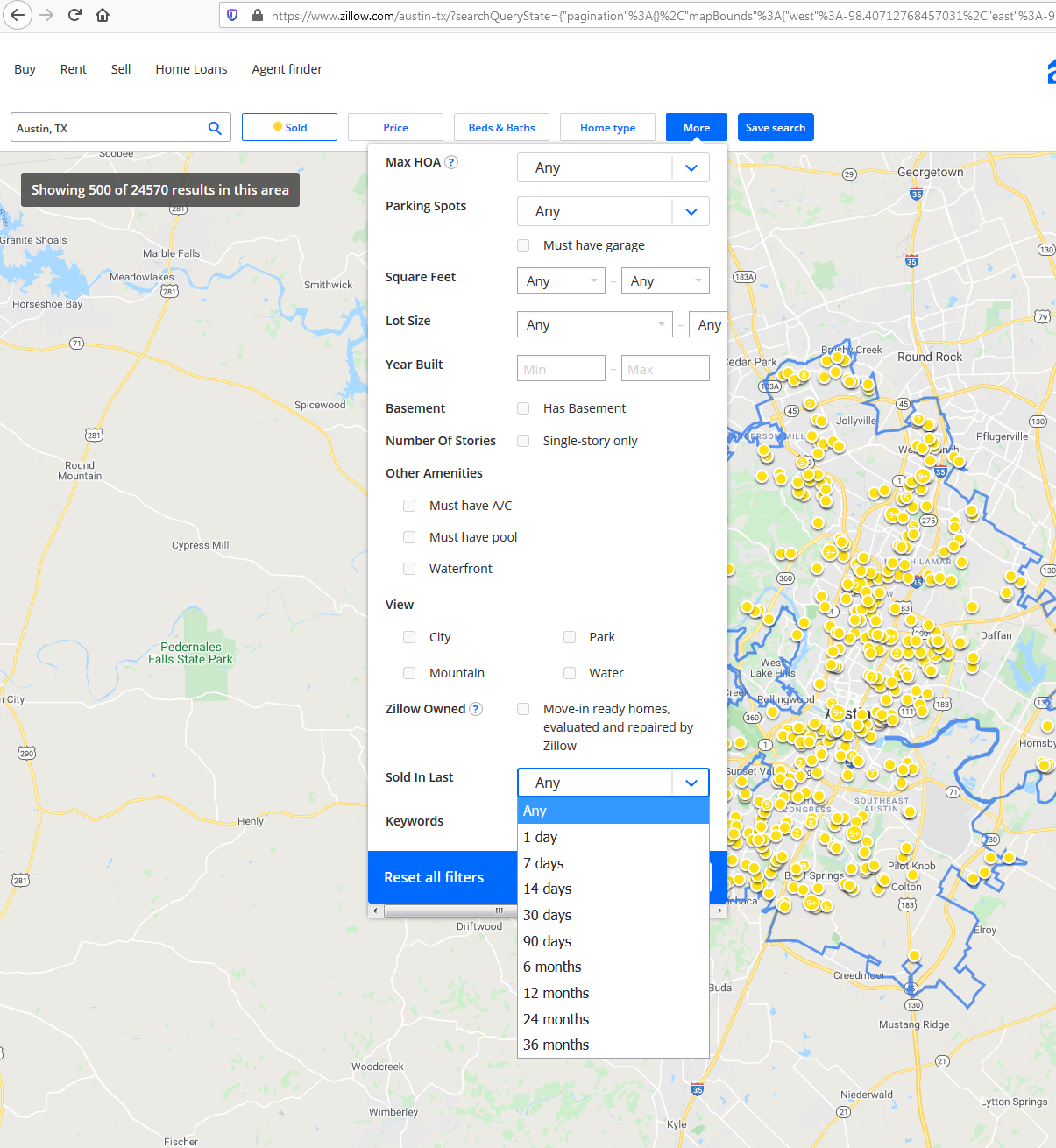
Task: Open the Rent navigation link
Action: [74, 69]
